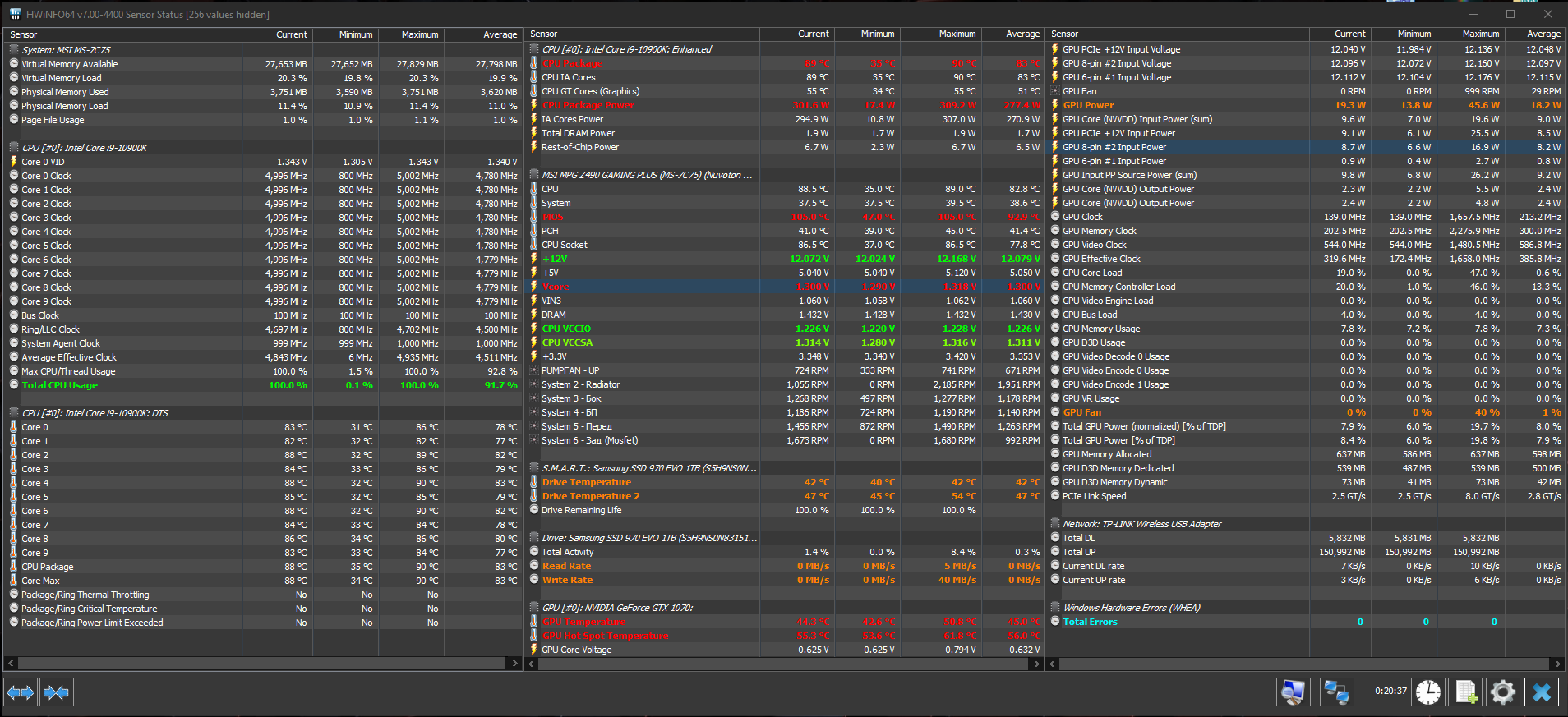
Task: Click the two networked monitors icon
Action: coord(1336,692)
